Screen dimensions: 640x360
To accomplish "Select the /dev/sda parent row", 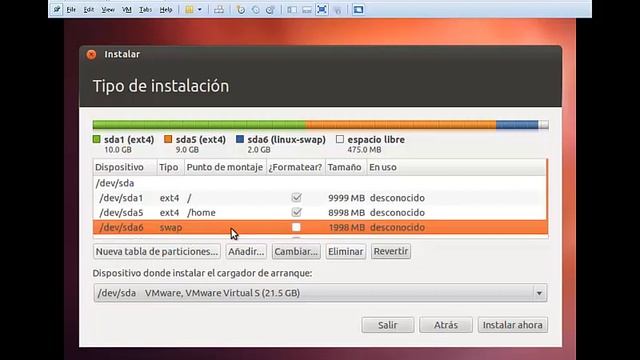I will (320, 183).
